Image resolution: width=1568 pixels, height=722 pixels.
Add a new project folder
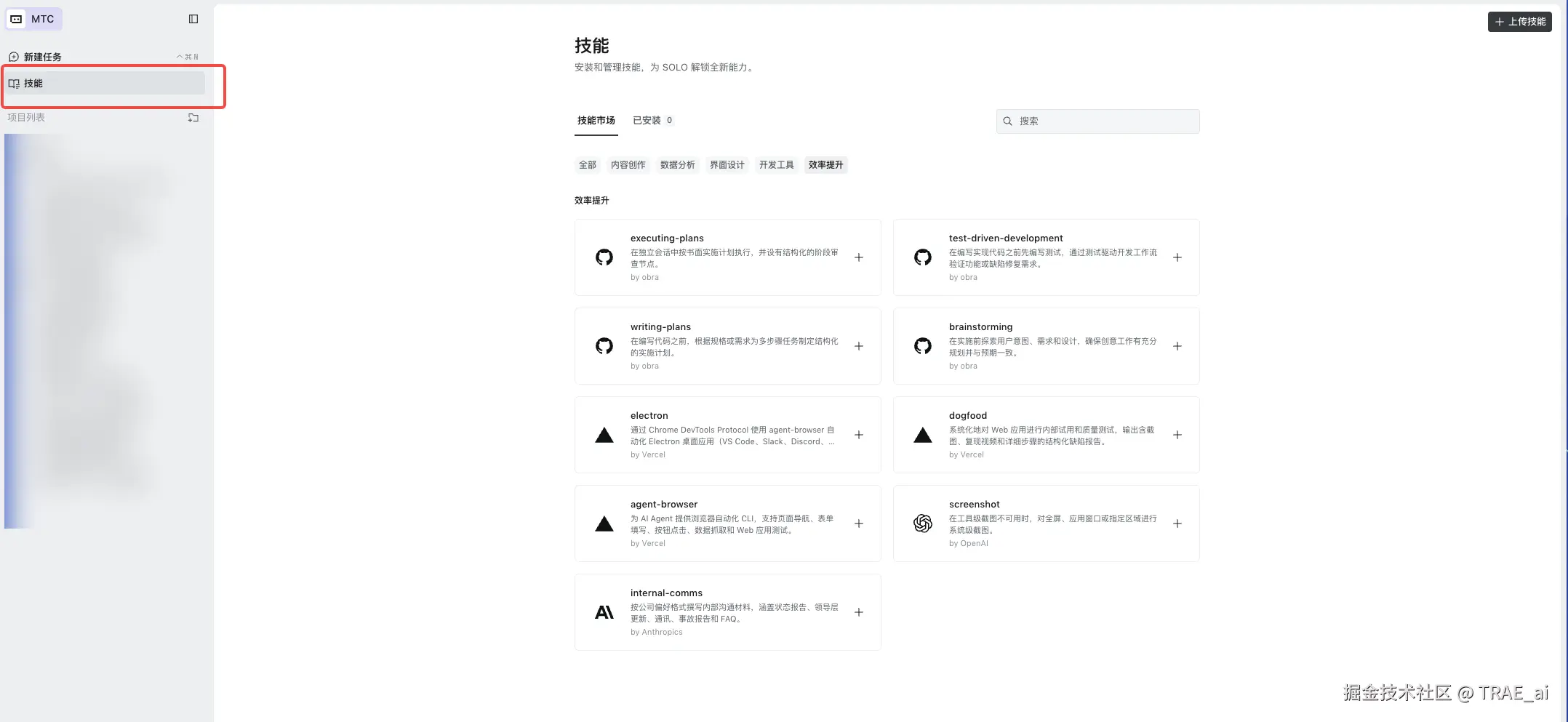click(x=193, y=118)
